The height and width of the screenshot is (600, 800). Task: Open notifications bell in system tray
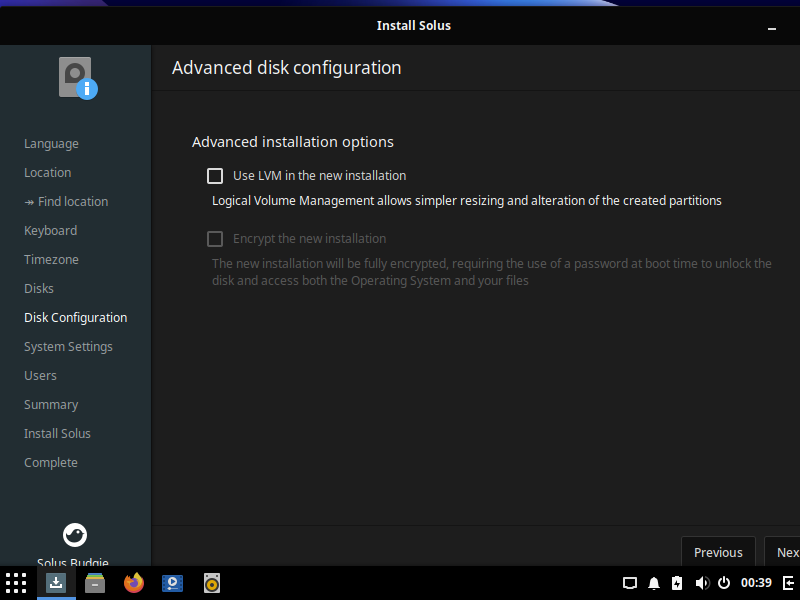(x=654, y=583)
